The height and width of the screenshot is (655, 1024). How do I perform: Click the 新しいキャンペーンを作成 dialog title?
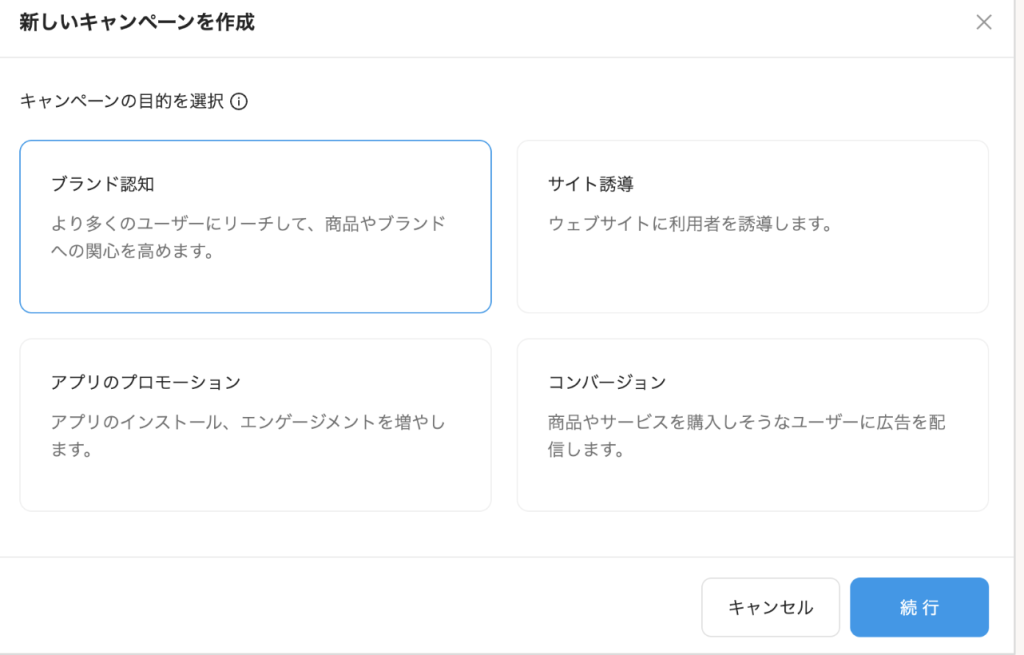tap(137, 22)
